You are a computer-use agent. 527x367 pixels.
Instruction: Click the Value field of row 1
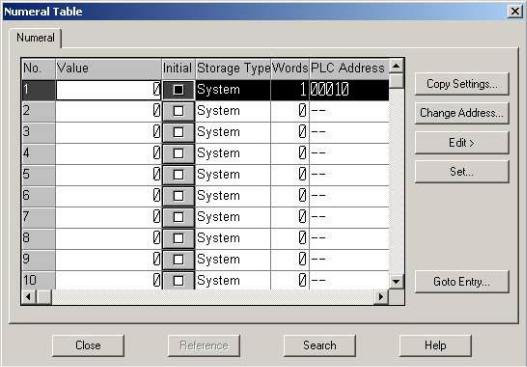109,90
